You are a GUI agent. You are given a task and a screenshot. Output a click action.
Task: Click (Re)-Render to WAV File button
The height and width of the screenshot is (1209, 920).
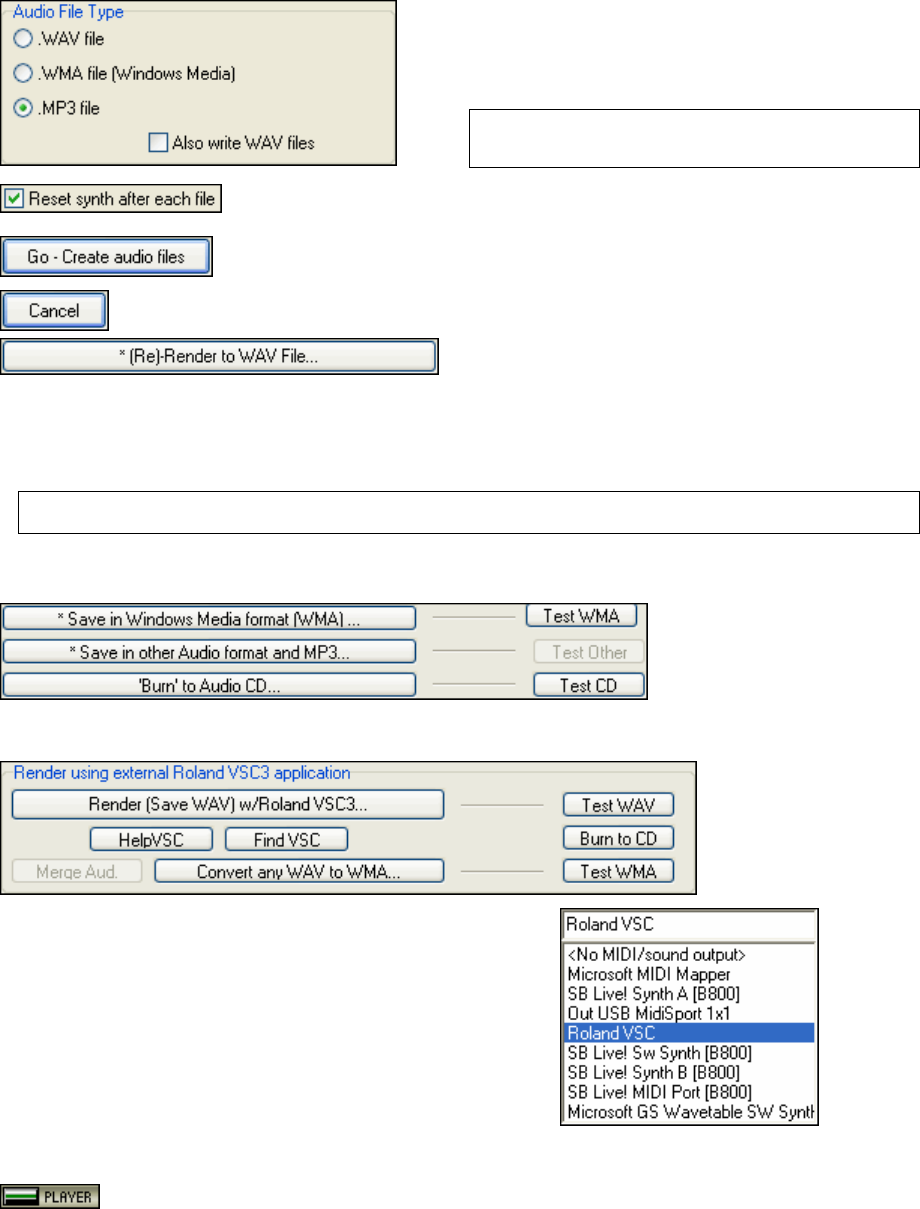coord(219,357)
